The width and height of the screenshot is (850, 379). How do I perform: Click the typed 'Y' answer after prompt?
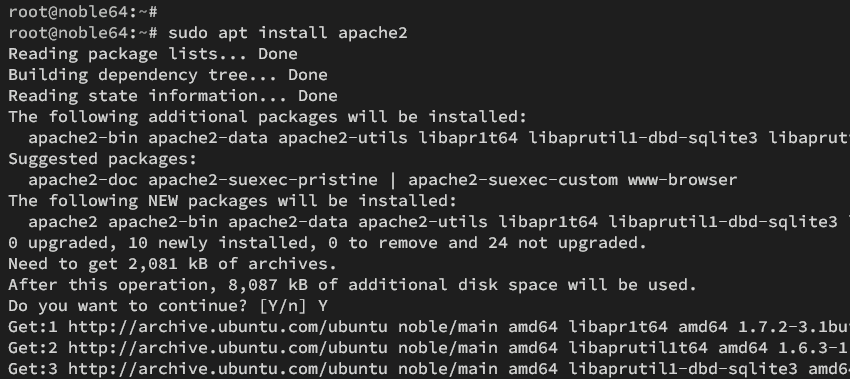point(323,306)
